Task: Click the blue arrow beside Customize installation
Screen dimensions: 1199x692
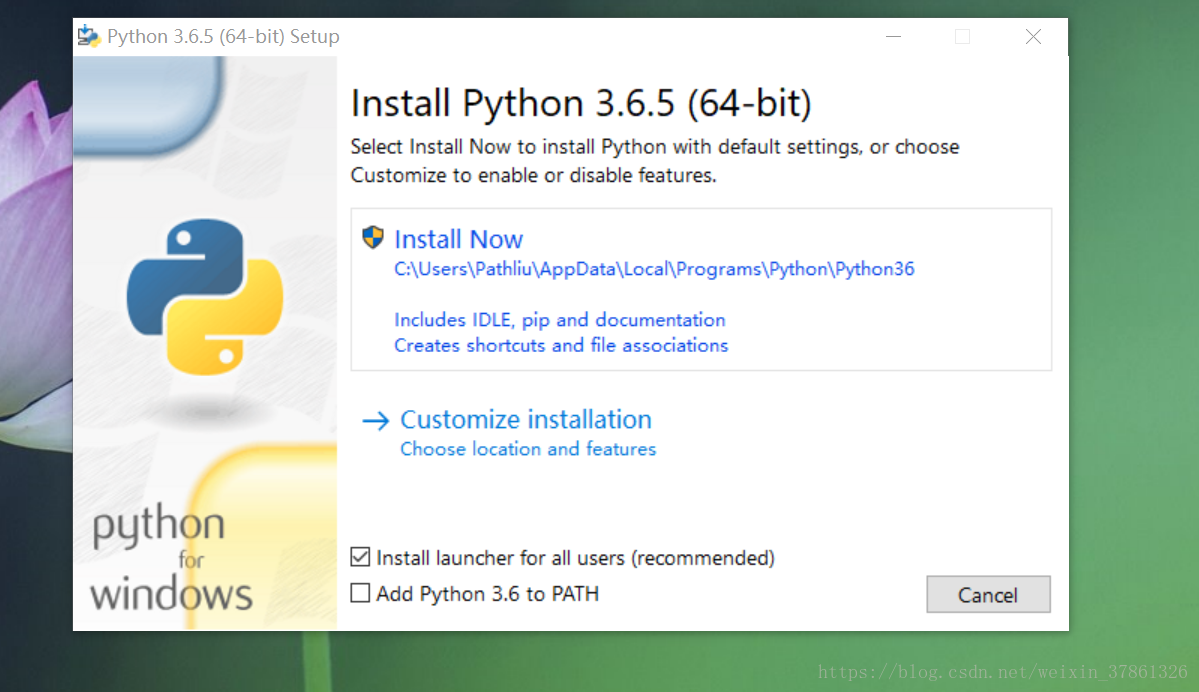Action: 375,420
